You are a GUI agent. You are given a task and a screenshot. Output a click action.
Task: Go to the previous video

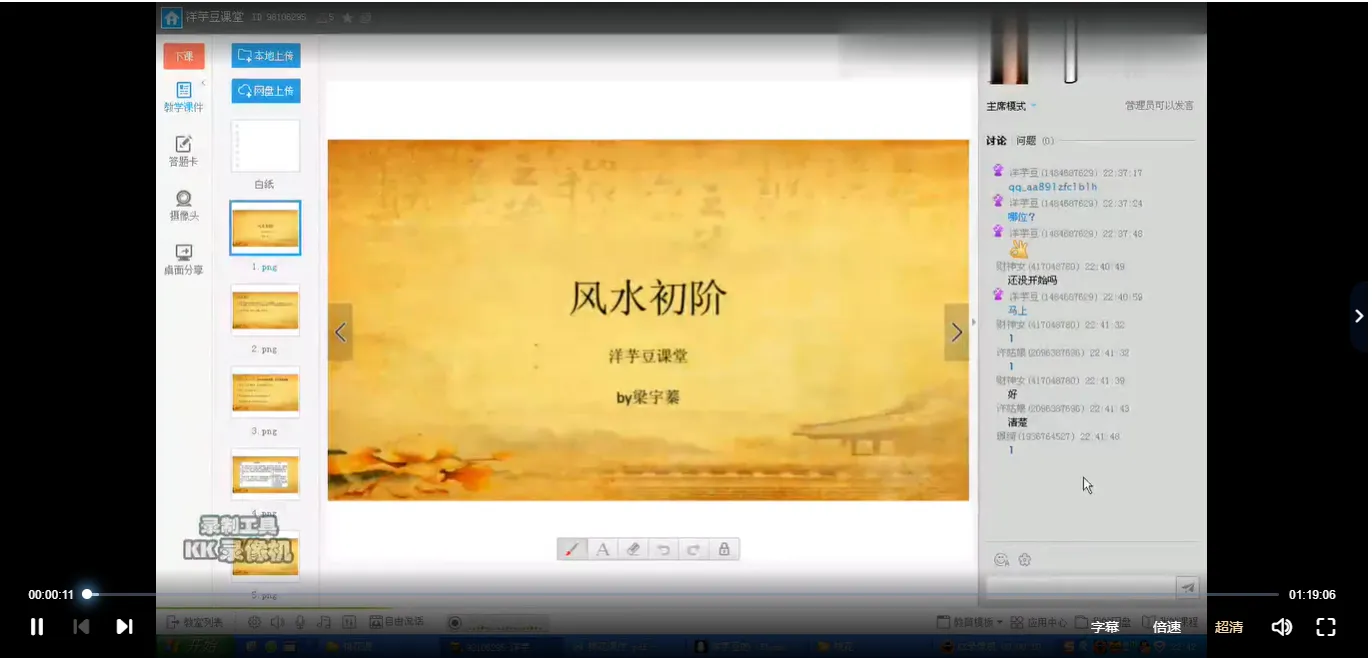click(82, 627)
